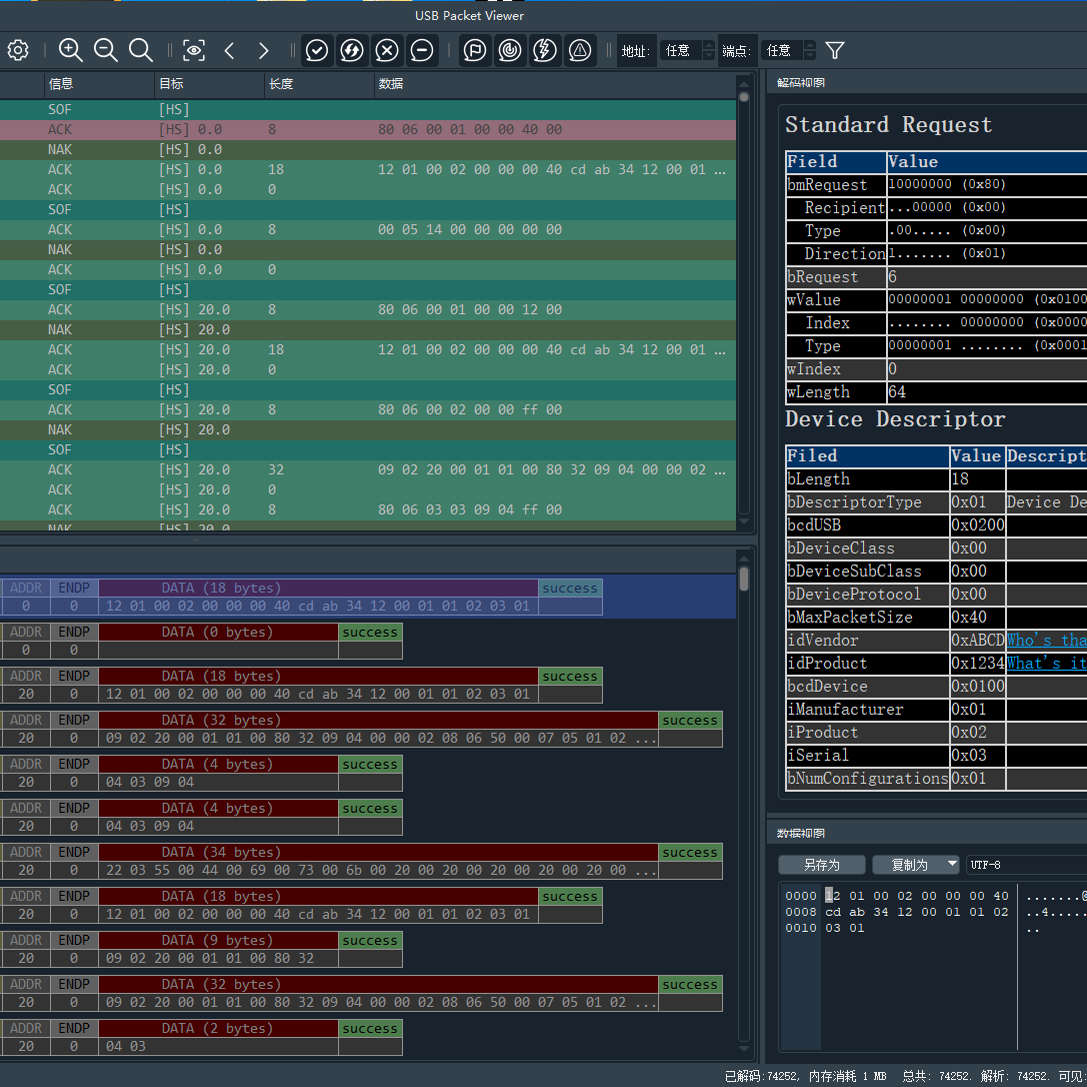
Task: Open the 地址 address dropdown
Action: [x=686, y=50]
